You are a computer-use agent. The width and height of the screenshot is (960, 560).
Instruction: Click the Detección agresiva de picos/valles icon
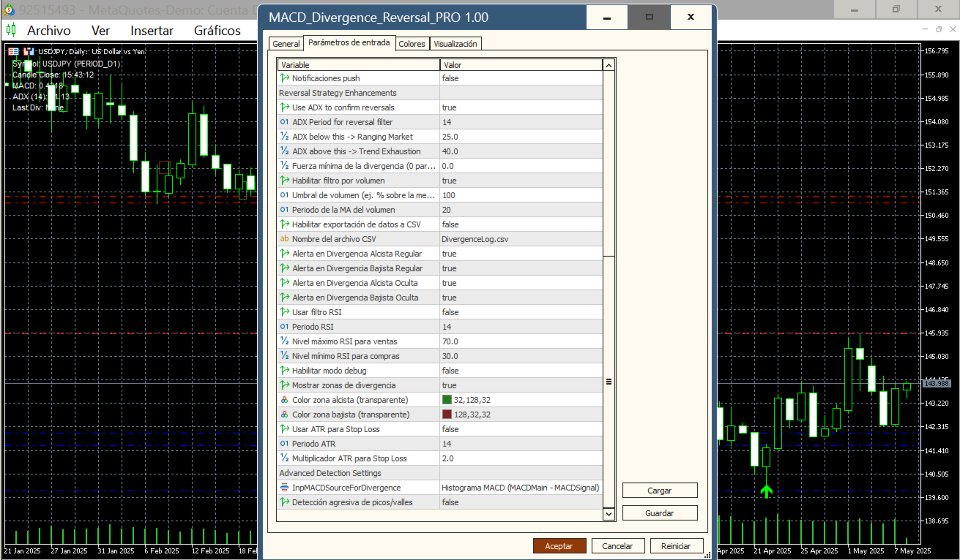pyautogui.click(x=284, y=502)
